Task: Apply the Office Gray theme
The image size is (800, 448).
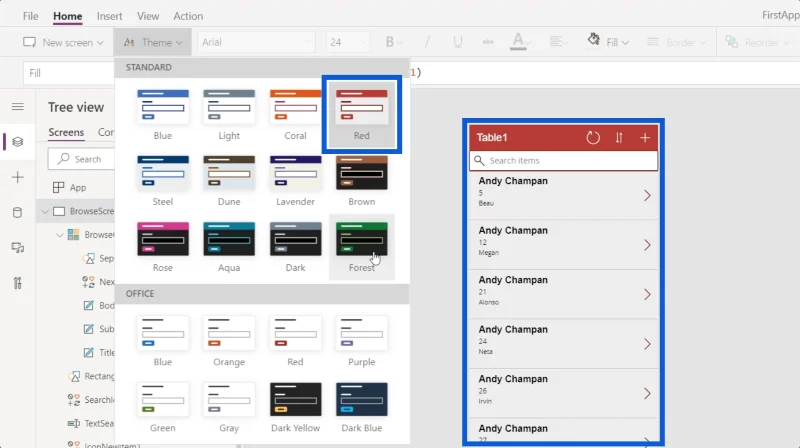Action: click(x=229, y=407)
